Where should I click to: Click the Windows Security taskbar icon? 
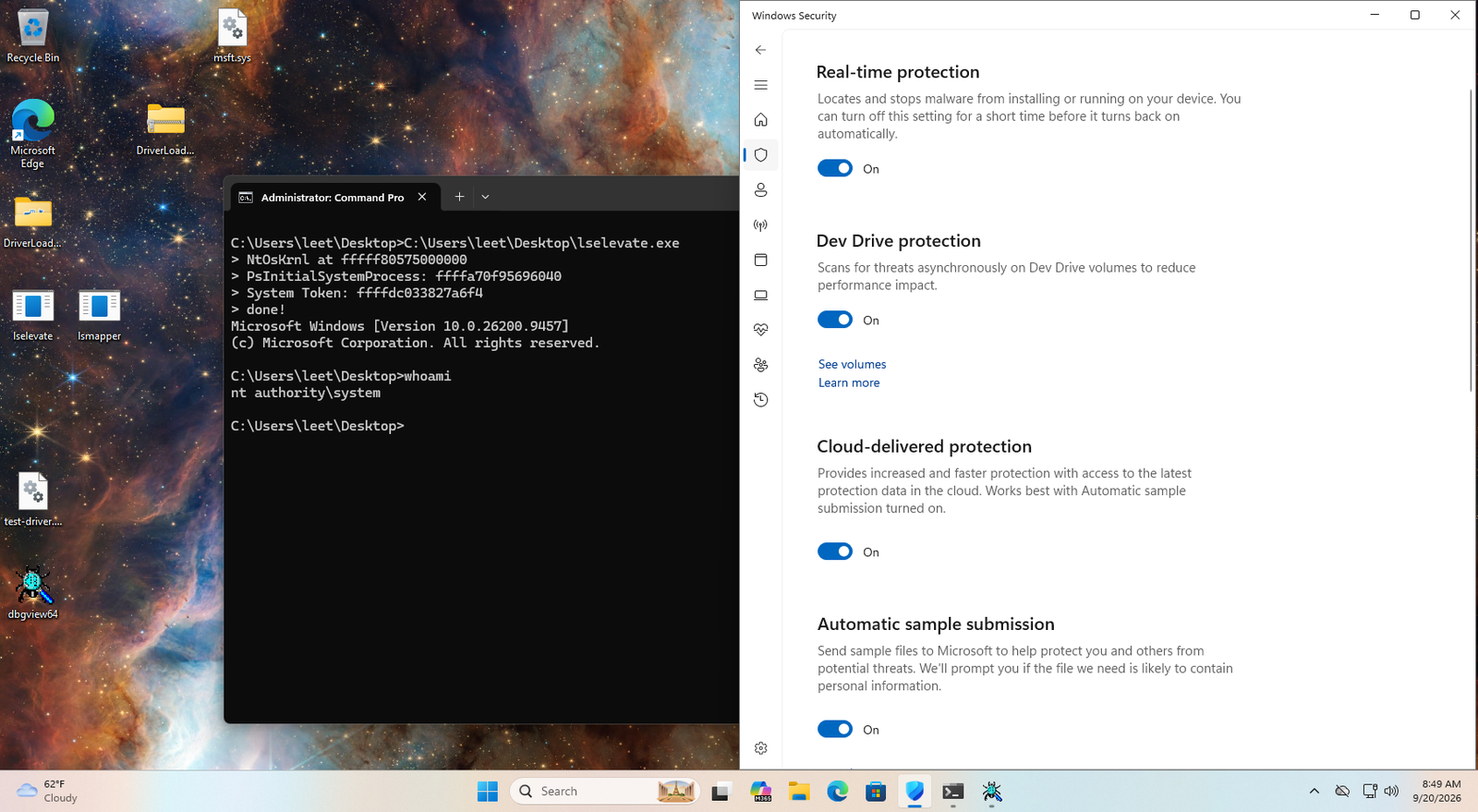(x=915, y=791)
